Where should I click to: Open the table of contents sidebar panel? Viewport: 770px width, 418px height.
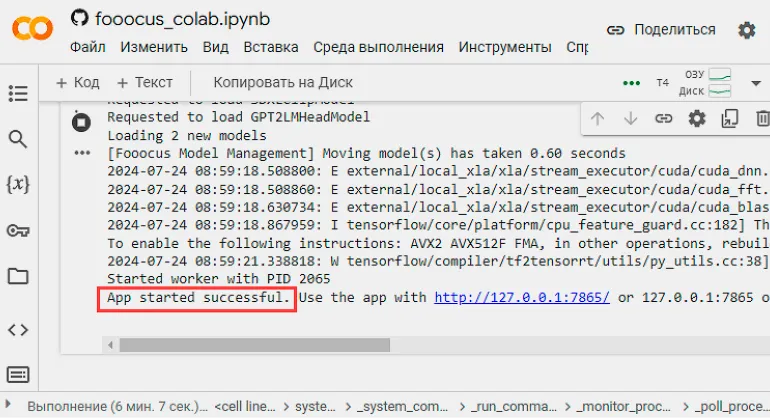click(x=18, y=93)
